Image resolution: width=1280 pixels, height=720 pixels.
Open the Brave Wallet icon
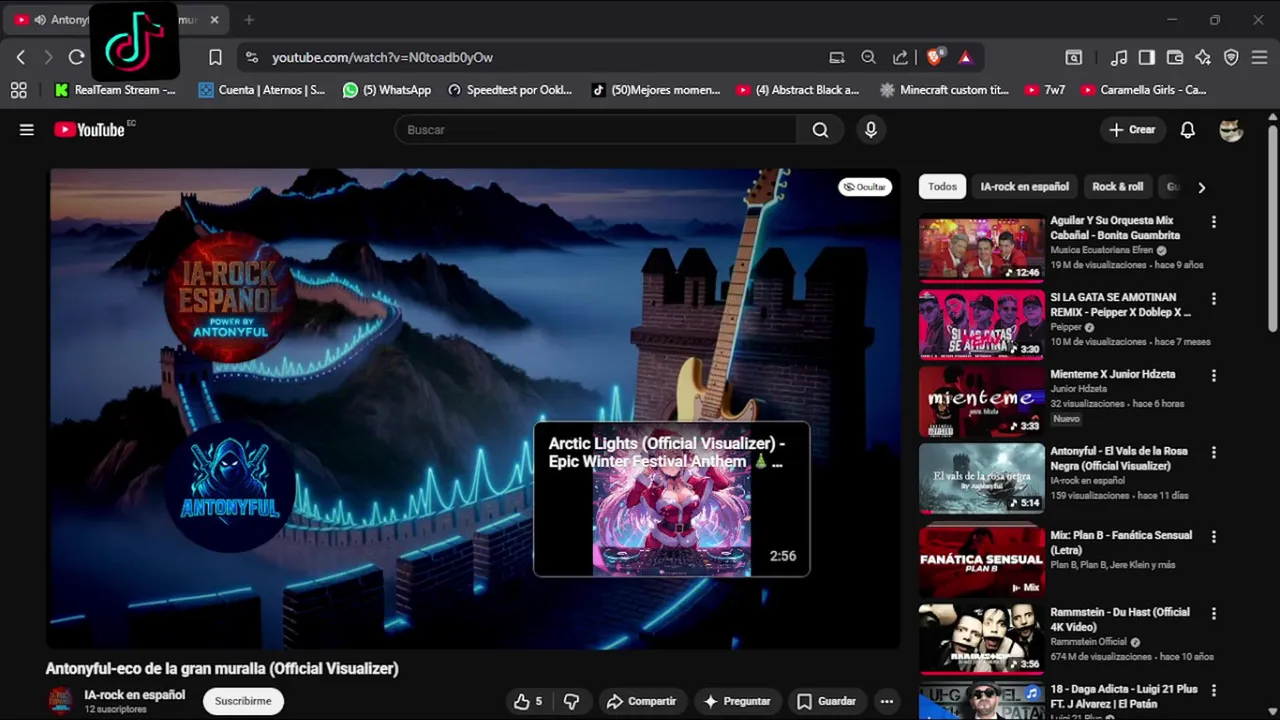point(1175,57)
